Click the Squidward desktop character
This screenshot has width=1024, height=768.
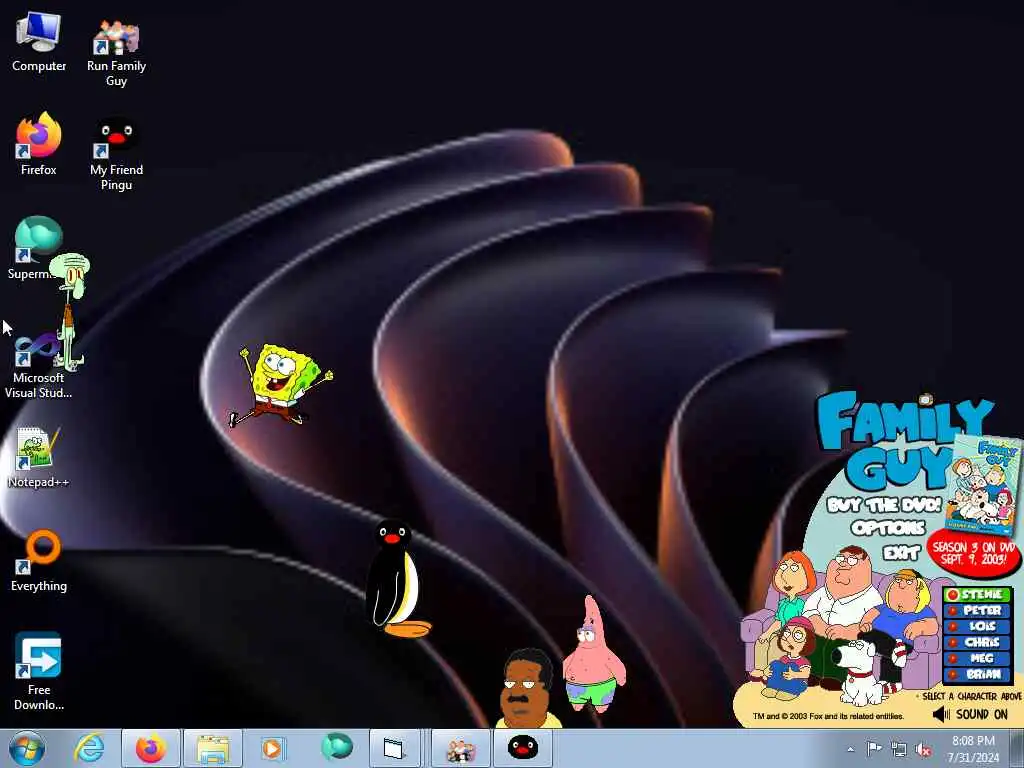click(x=71, y=310)
